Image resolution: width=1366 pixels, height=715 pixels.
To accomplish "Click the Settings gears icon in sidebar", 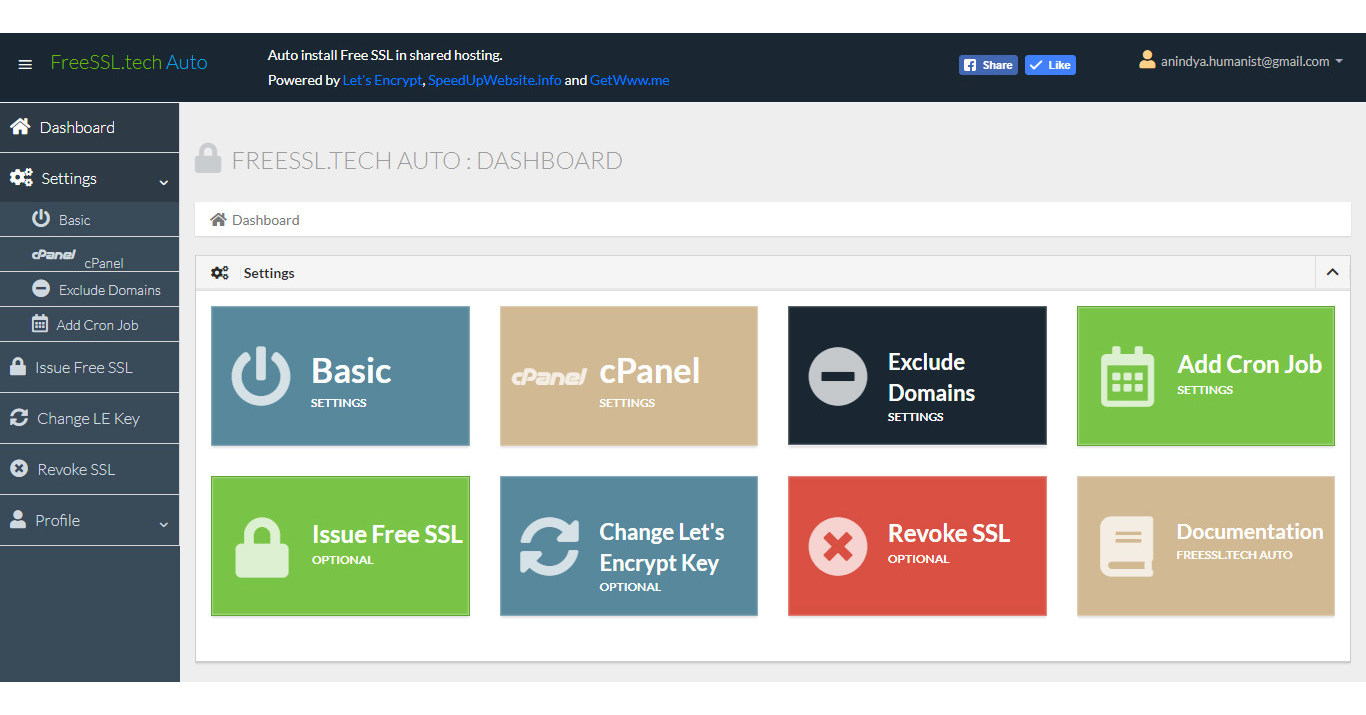I will (x=21, y=178).
